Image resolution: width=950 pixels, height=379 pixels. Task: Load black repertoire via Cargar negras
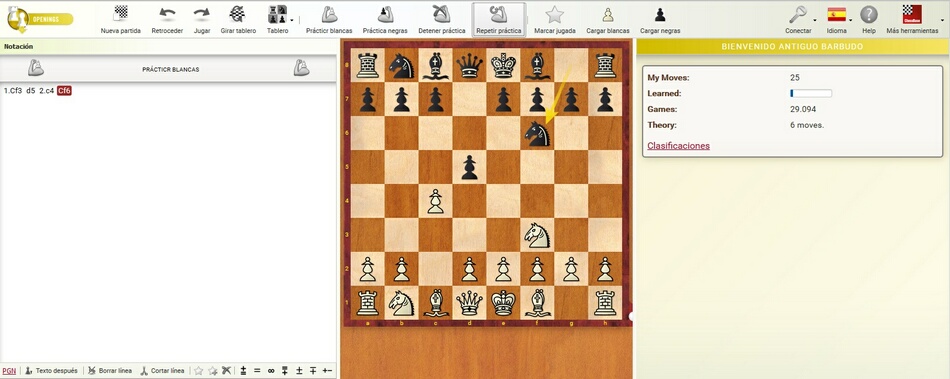[x=660, y=19]
